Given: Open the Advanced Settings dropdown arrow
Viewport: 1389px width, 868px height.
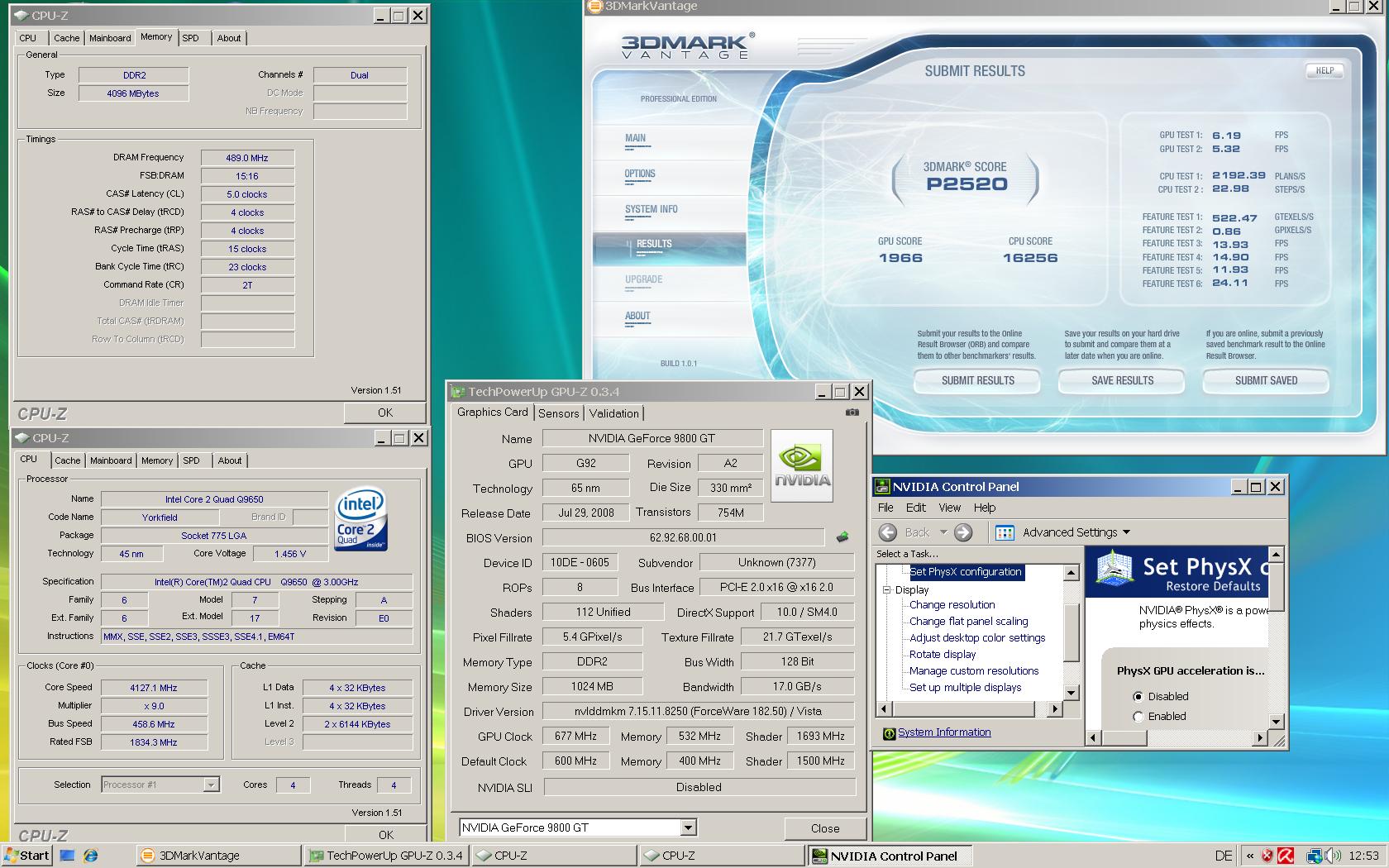Looking at the screenshot, I should coord(1126,532).
